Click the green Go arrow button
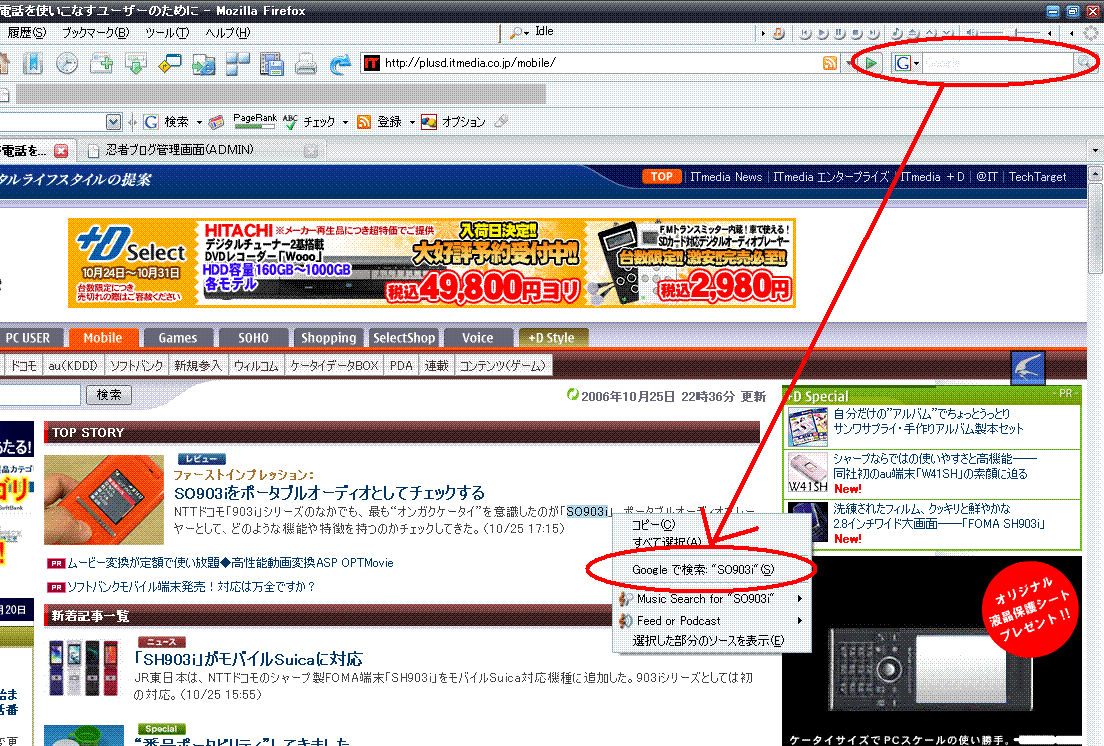Screen dimensions: 1104x746 click(x=871, y=63)
